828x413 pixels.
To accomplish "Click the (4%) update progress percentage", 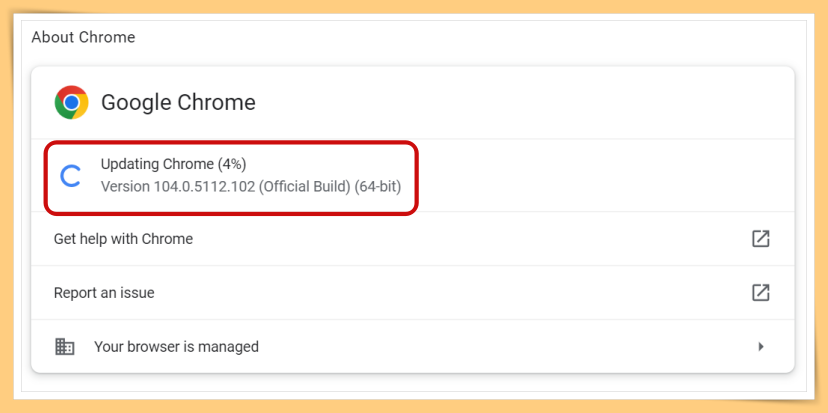I will point(232,165).
